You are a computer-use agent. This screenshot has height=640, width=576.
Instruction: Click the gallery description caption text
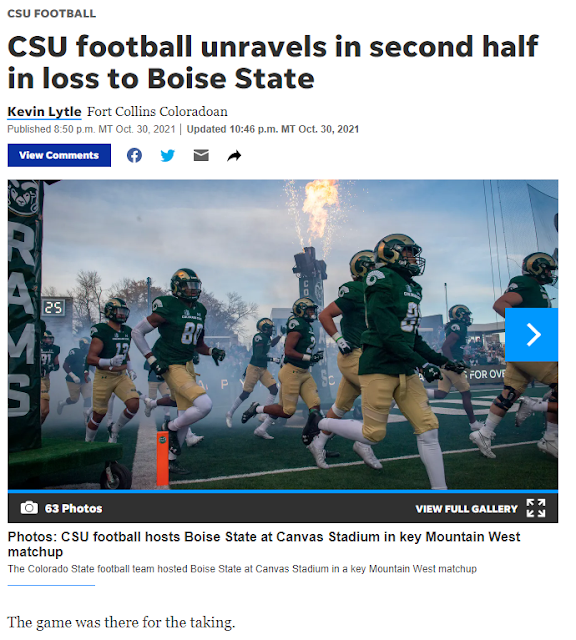click(x=242, y=569)
